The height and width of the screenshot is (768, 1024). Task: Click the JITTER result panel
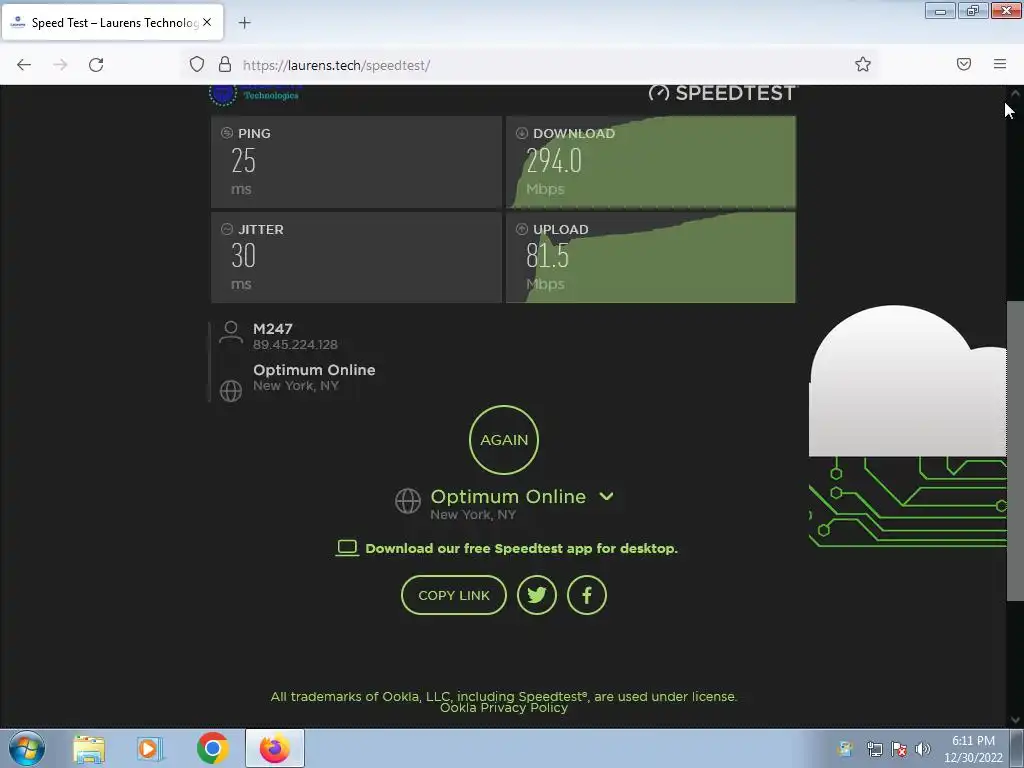coord(357,257)
